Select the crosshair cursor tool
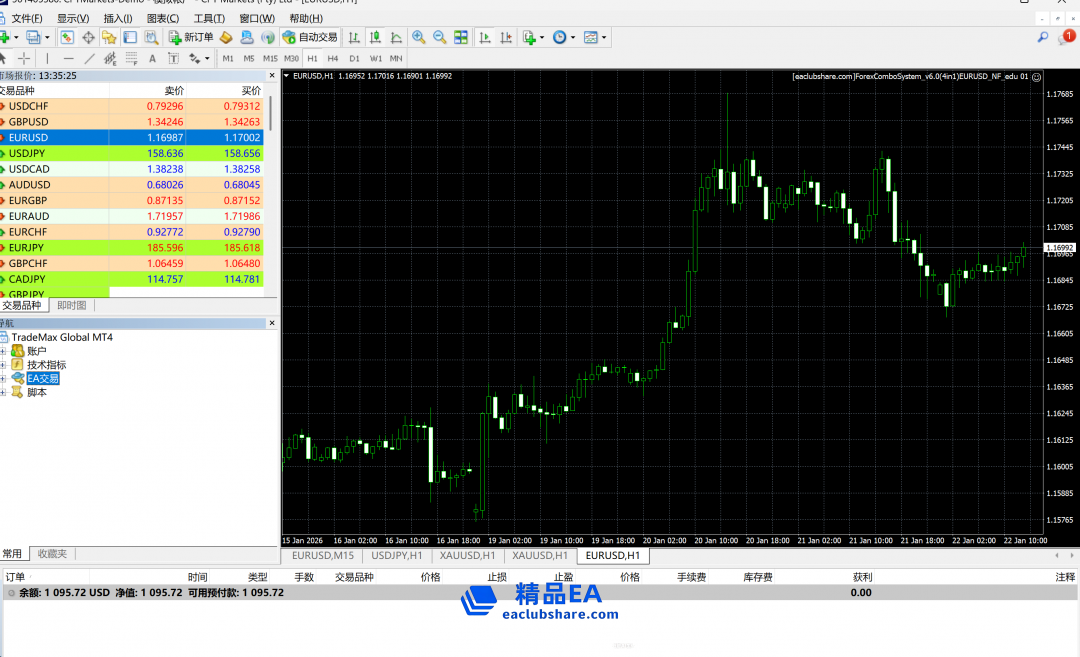The image size is (1080, 657). (x=24, y=59)
